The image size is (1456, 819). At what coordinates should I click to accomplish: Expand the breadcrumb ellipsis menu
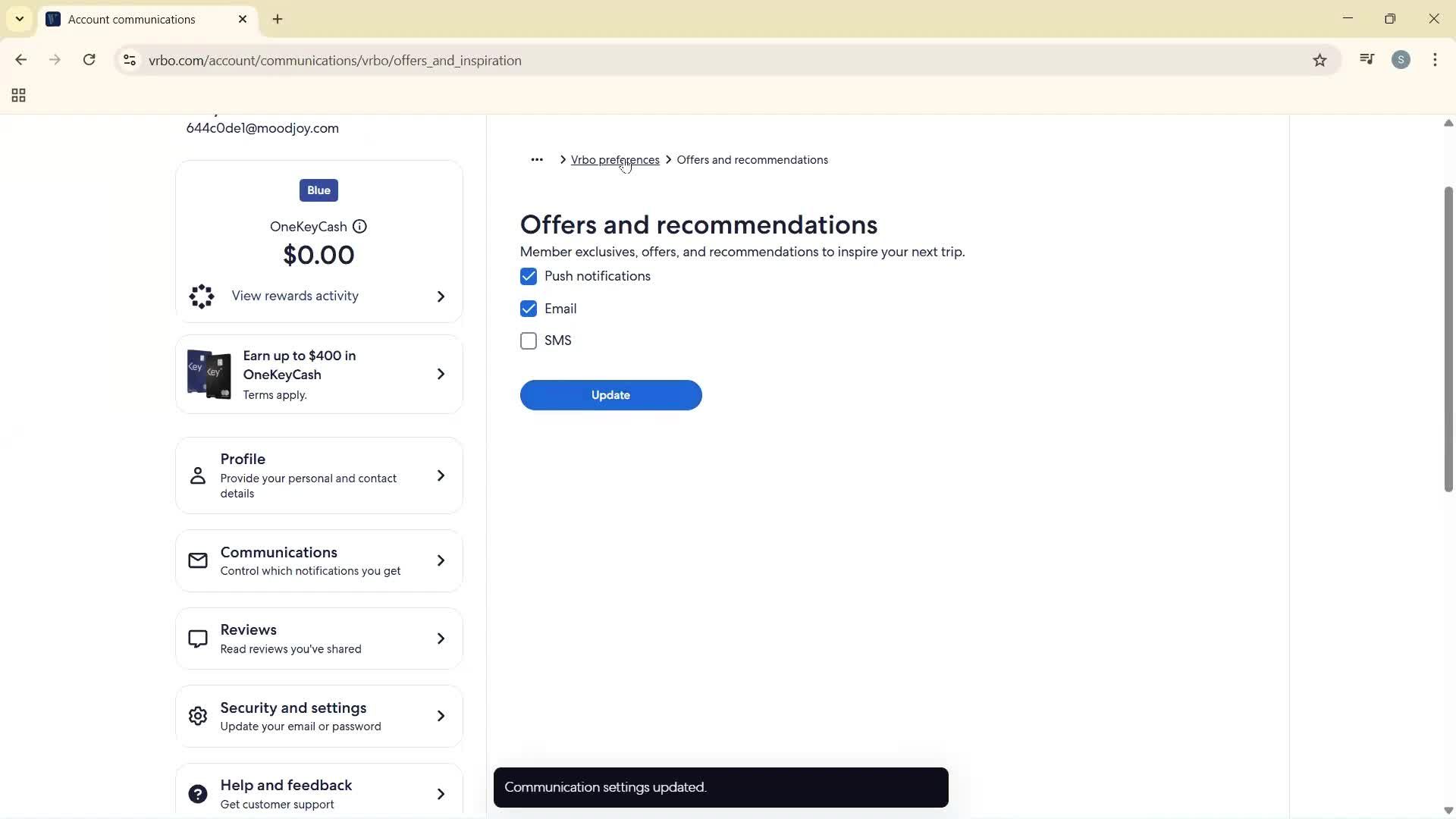pos(537,159)
